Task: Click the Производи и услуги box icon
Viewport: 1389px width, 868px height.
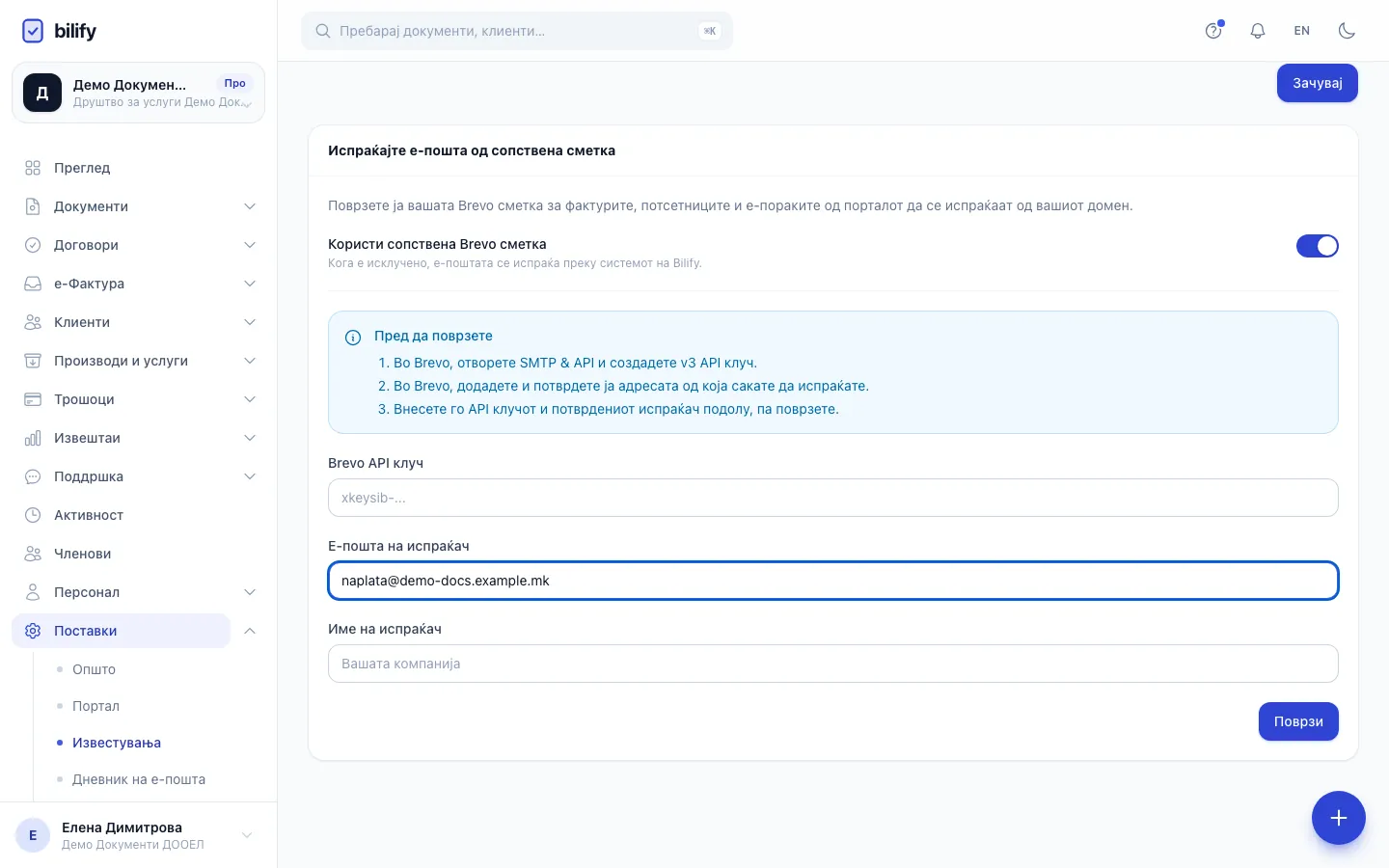Action: [33, 361]
